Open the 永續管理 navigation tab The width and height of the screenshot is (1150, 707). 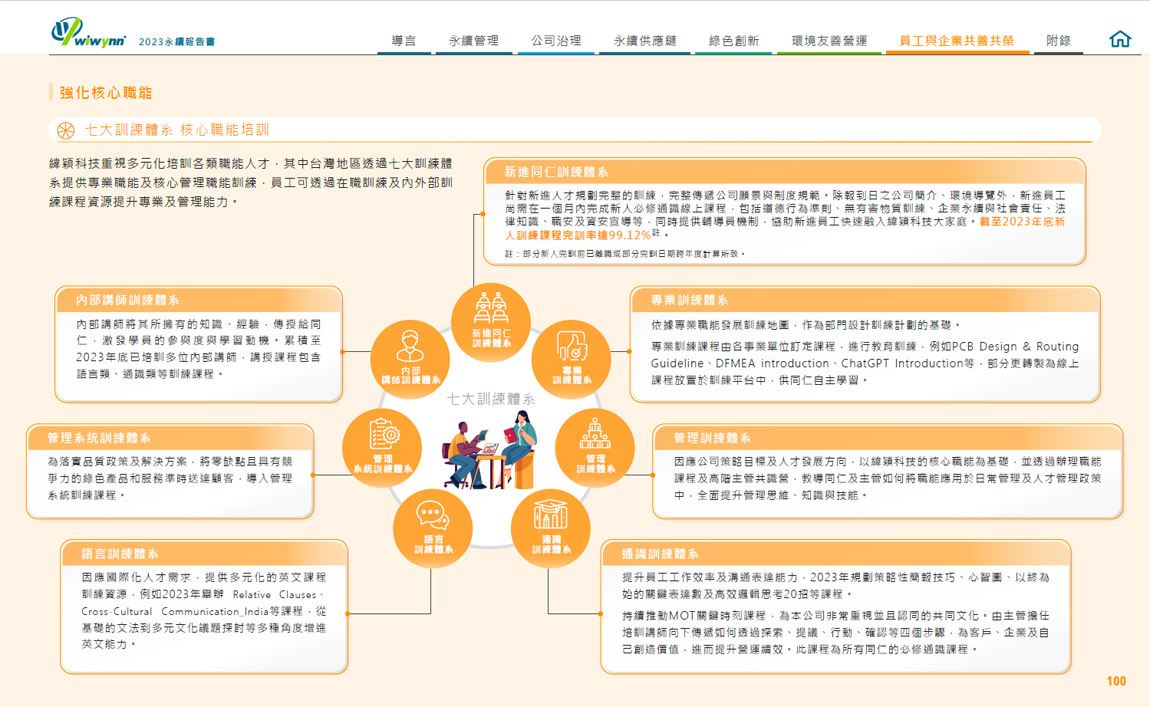473,41
